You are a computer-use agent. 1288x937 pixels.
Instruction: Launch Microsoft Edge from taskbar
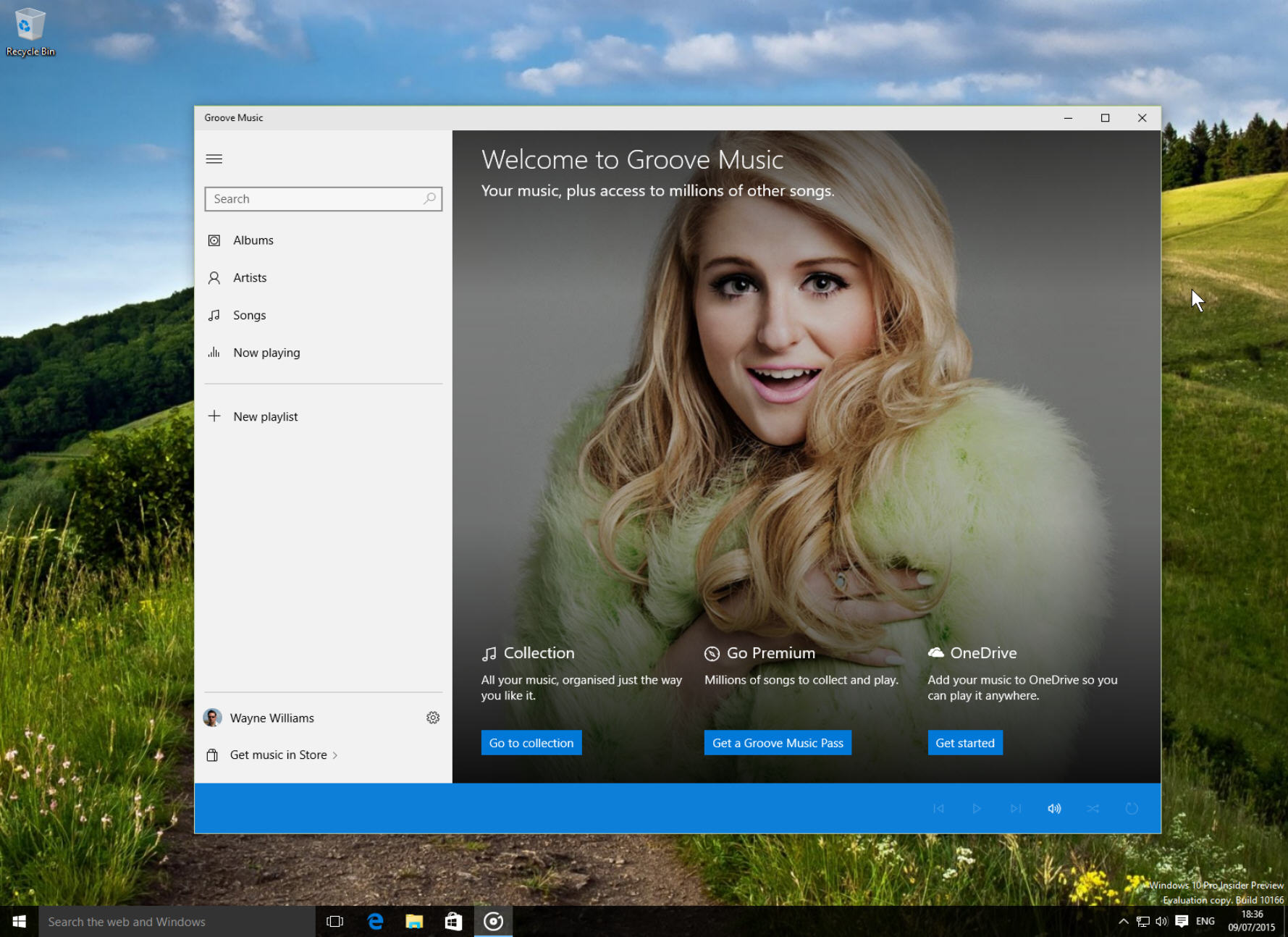coord(375,921)
